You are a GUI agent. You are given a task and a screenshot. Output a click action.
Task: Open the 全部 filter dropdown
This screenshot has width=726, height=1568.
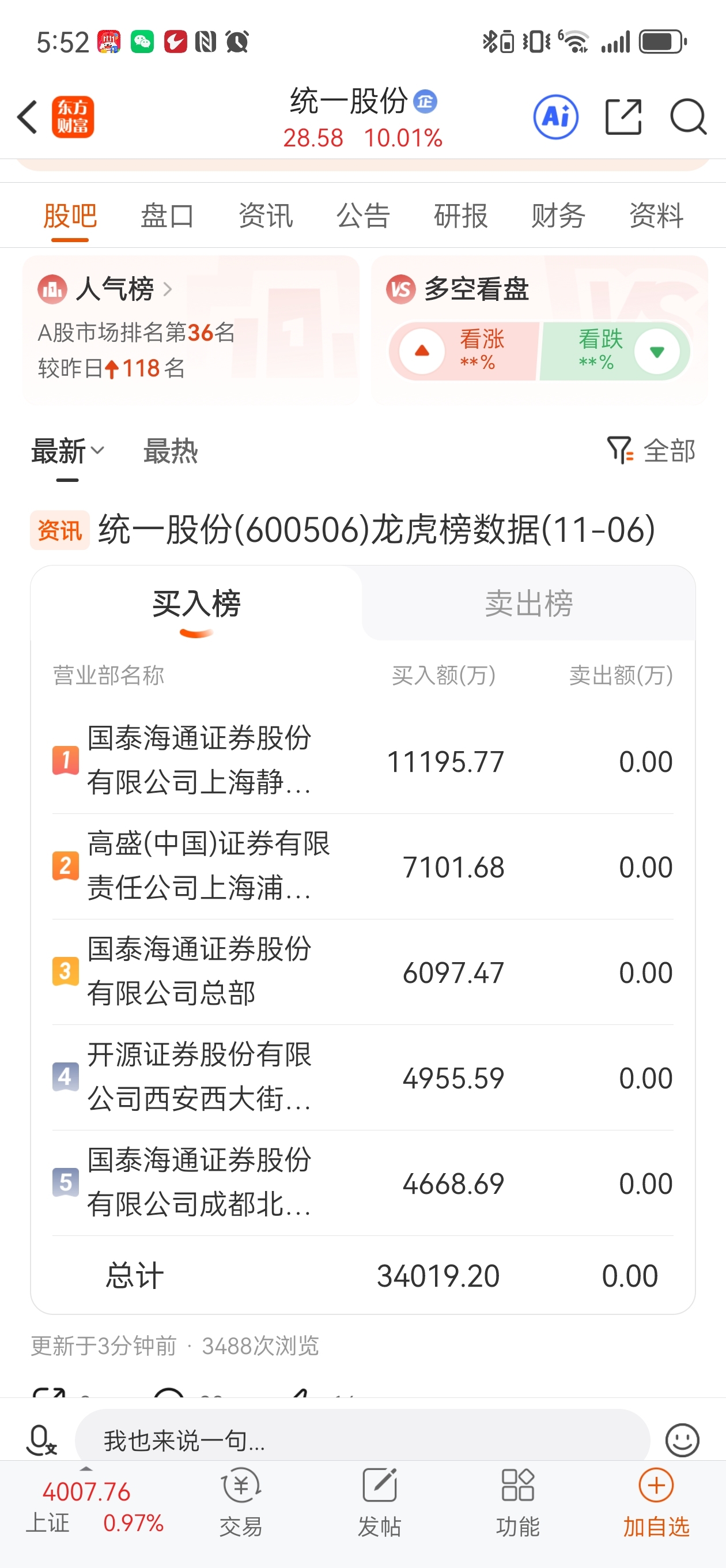(x=651, y=451)
